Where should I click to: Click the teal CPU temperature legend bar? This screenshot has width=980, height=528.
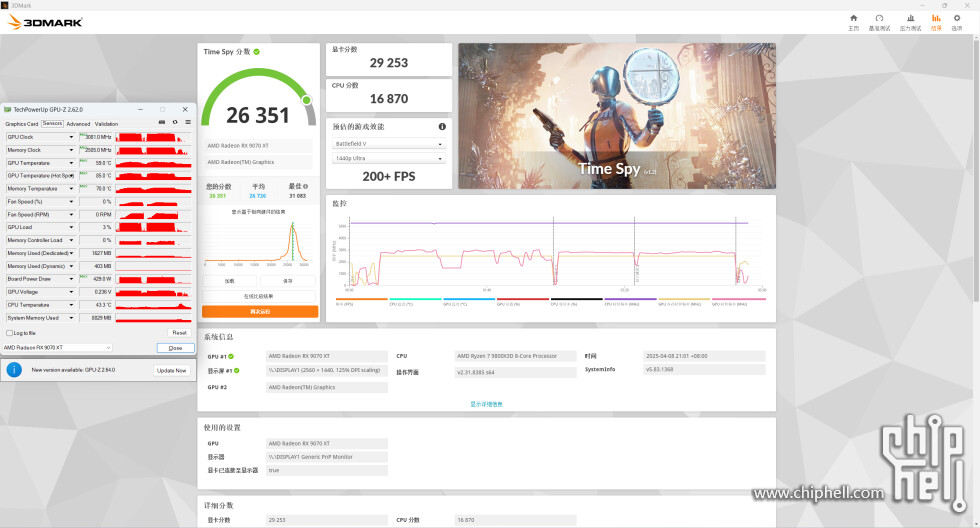(x=415, y=299)
